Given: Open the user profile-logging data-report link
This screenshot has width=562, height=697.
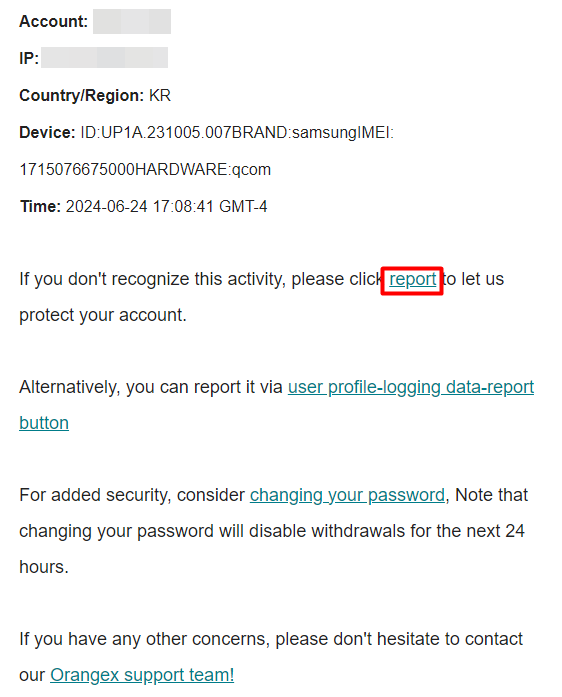Looking at the screenshot, I should pyautogui.click(x=411, y=388).
